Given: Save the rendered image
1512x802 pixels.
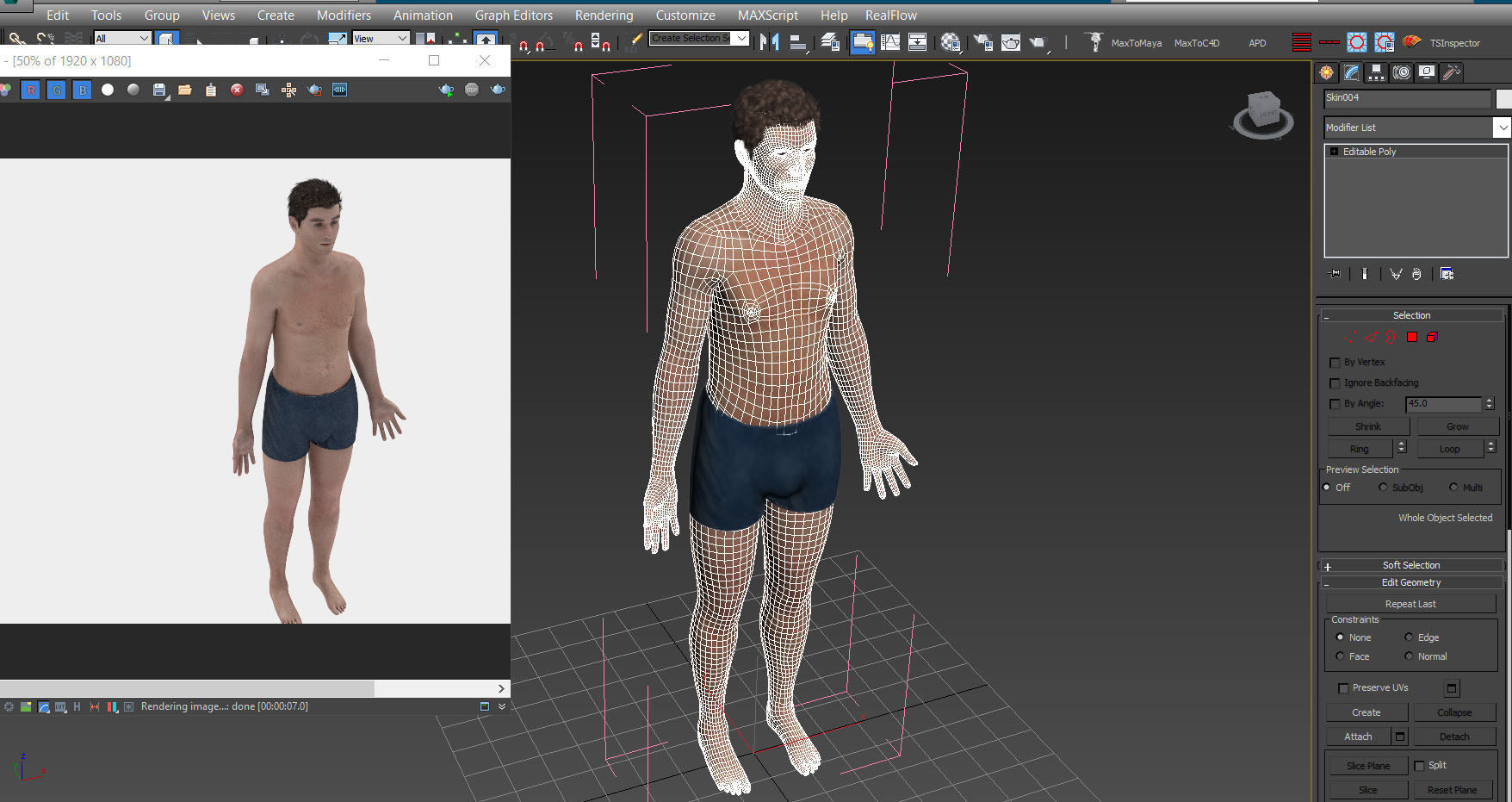Looking at the screenshot, I should tap(159, 90).
